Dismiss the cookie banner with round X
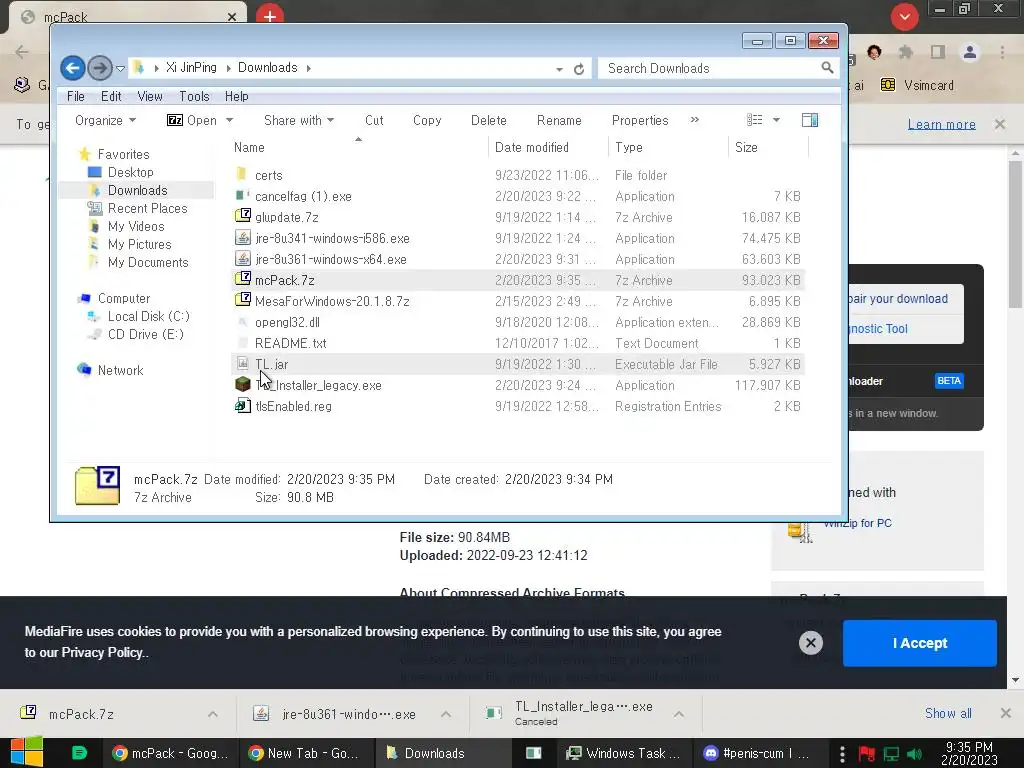Screen dimensions: 1024x768 pyautogui.click(x=810, y=643)
